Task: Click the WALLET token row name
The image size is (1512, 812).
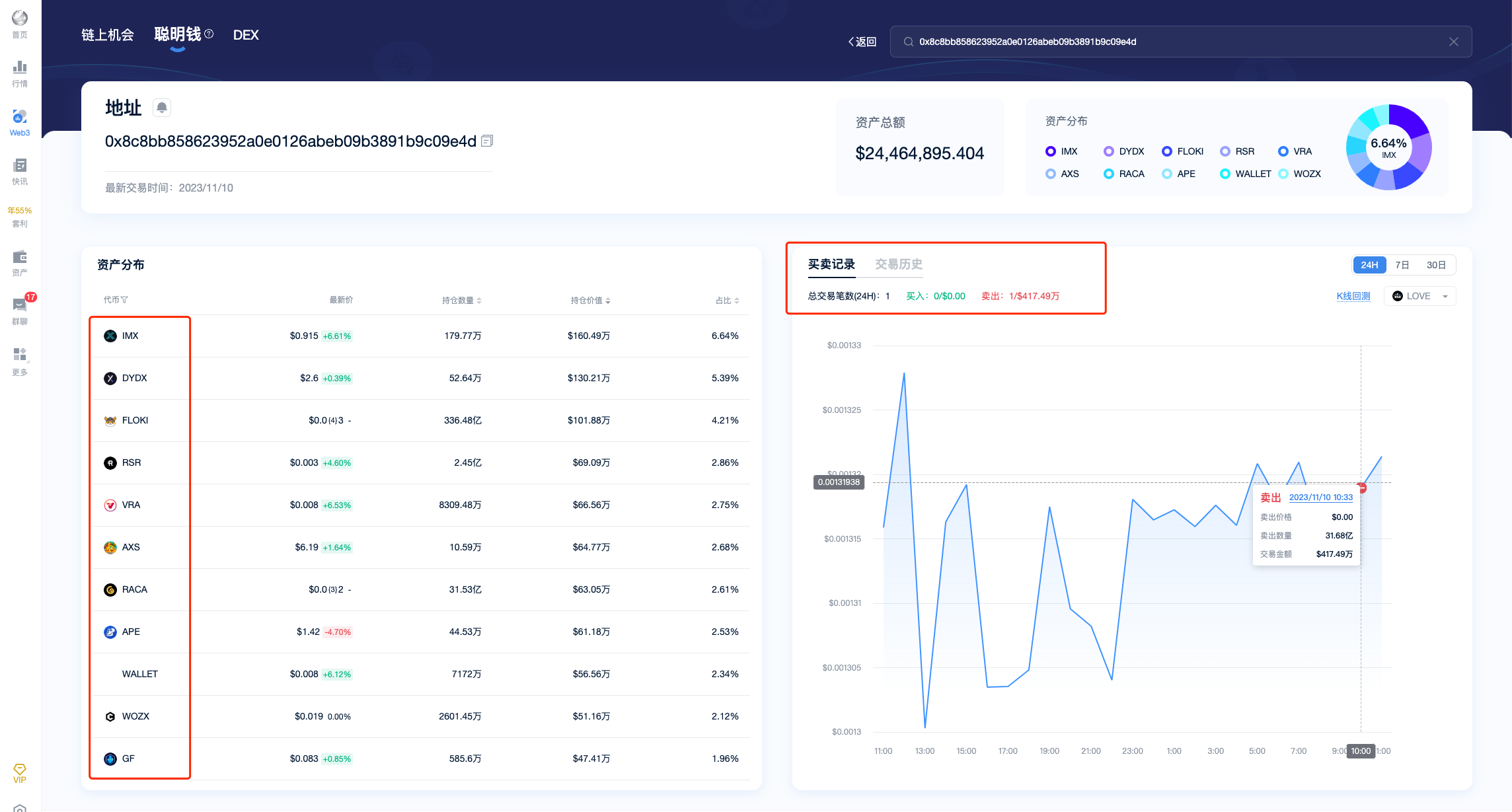Action: click(140, 674)
